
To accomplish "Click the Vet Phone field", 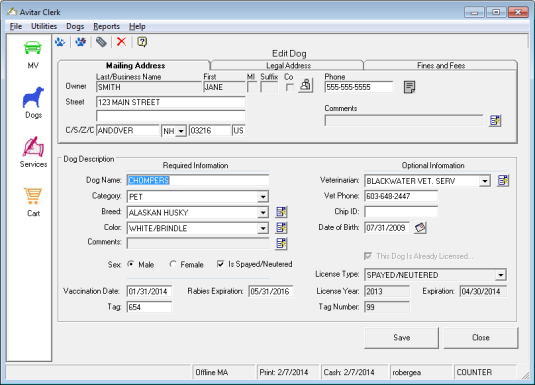I will [401, 196].
